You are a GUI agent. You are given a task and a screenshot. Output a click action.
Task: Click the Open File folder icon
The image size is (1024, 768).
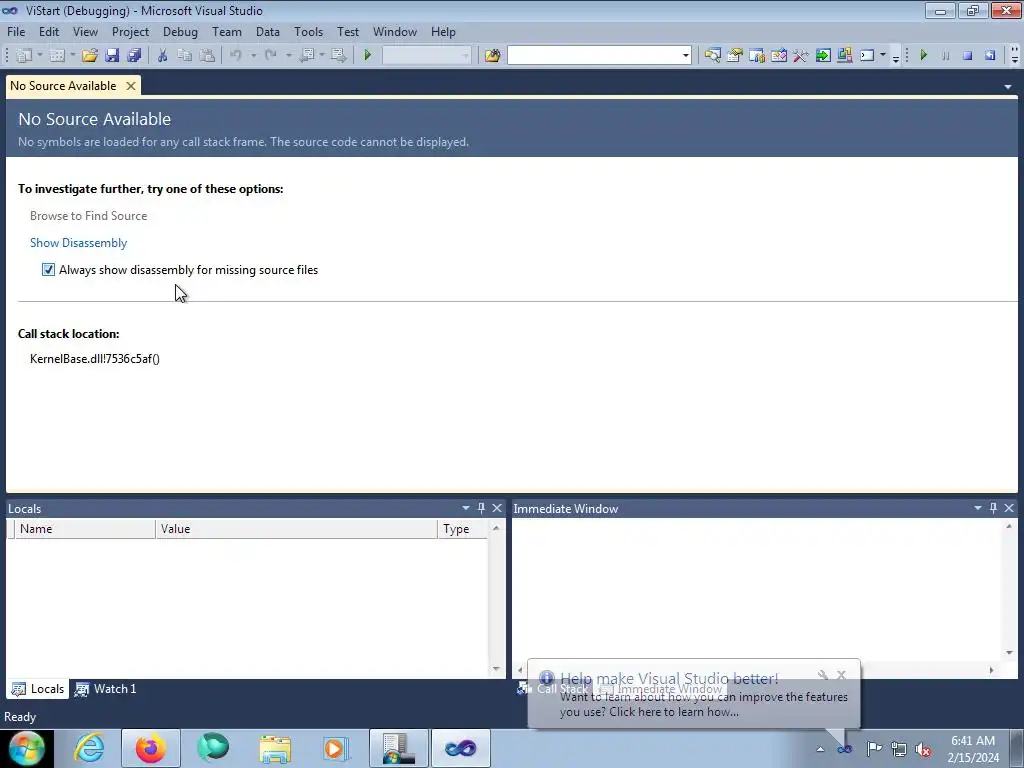(90, 56)
